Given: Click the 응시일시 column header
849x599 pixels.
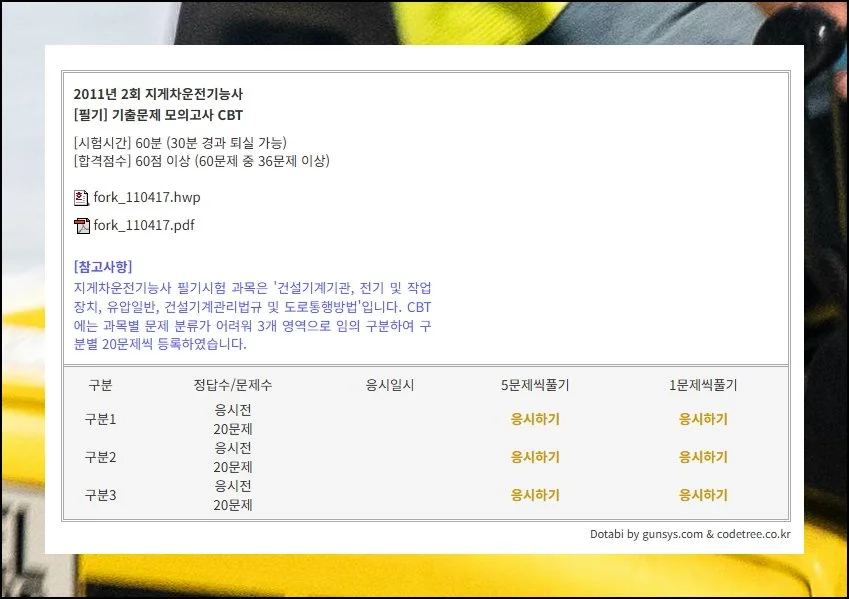Looking at the screenshot, I should (390, 385).
